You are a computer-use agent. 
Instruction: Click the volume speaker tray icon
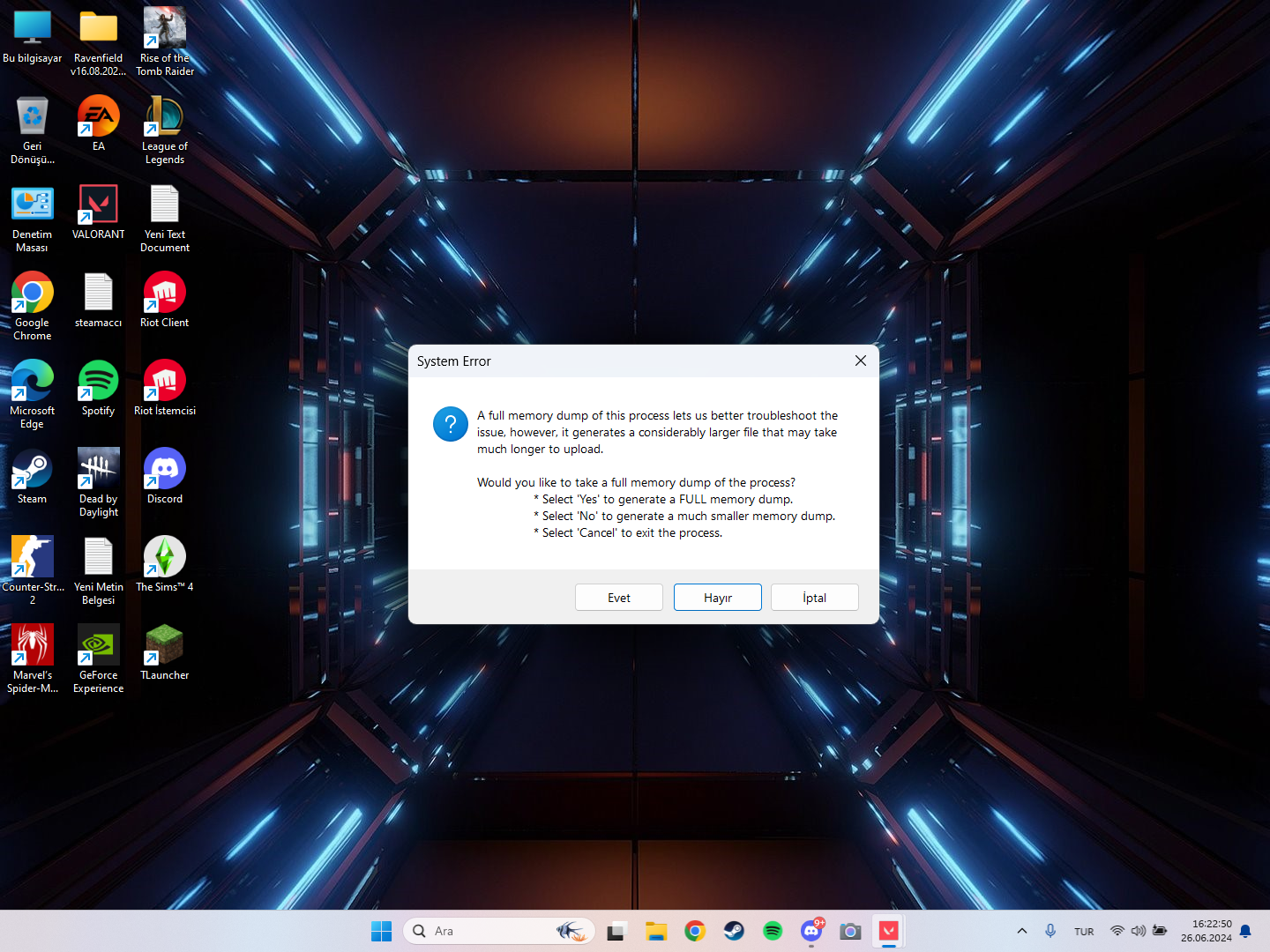tap(1139, 931)
